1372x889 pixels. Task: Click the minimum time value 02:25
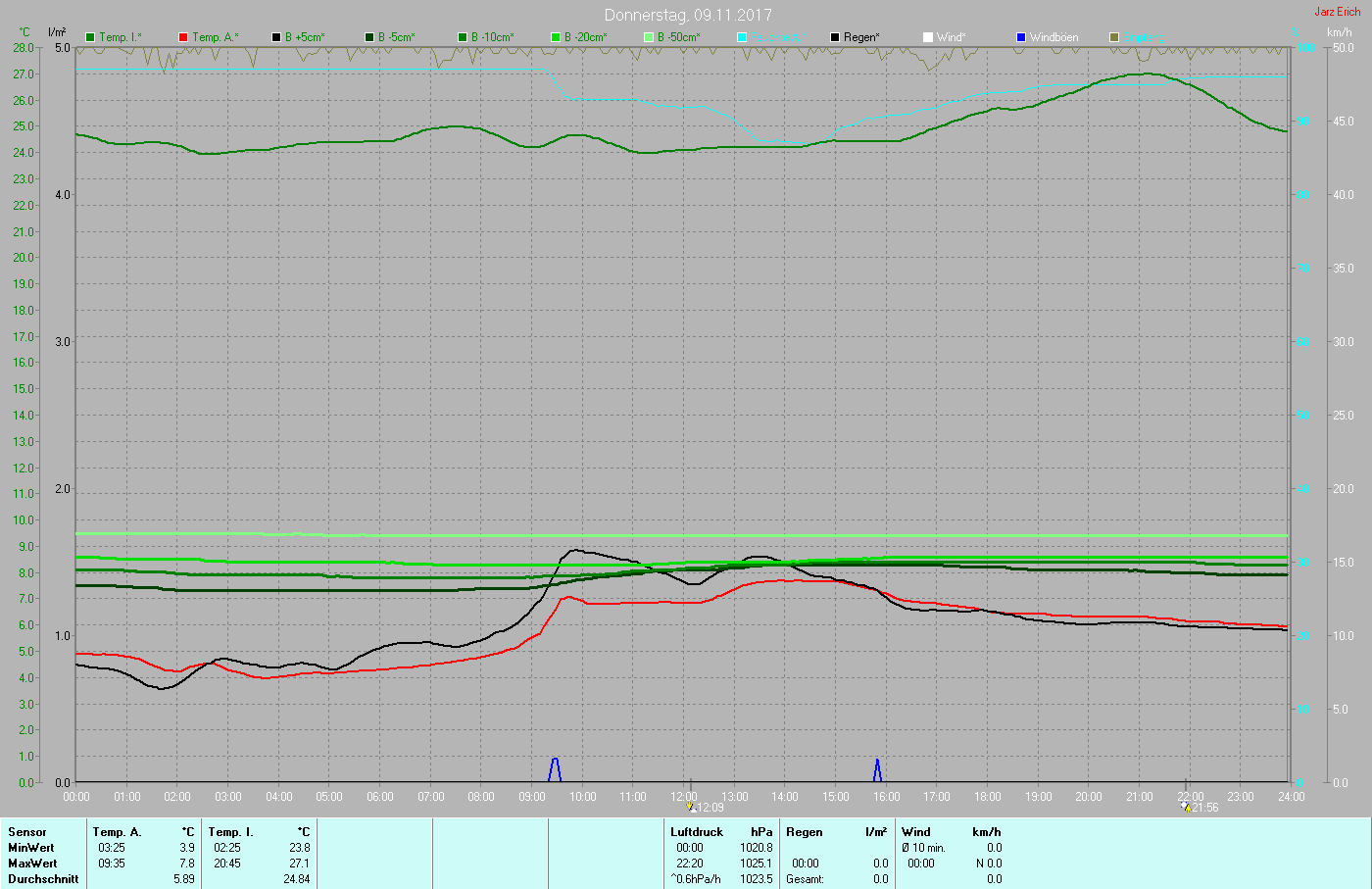(227, 848)
